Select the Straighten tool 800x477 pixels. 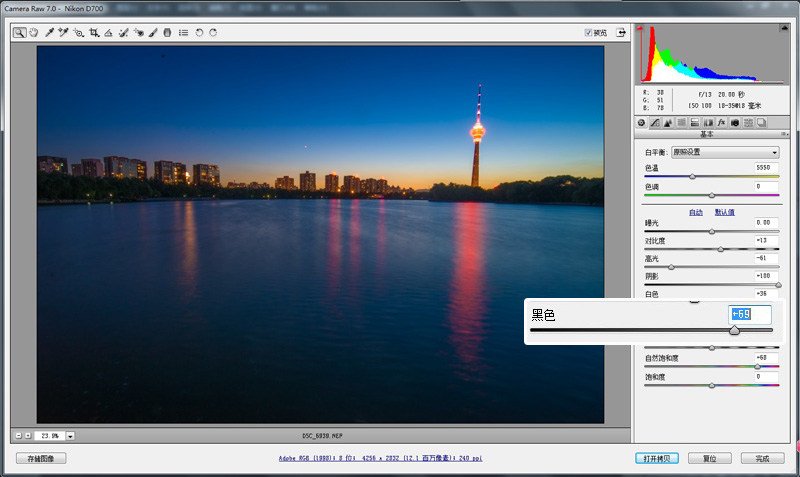click(108, 33)
